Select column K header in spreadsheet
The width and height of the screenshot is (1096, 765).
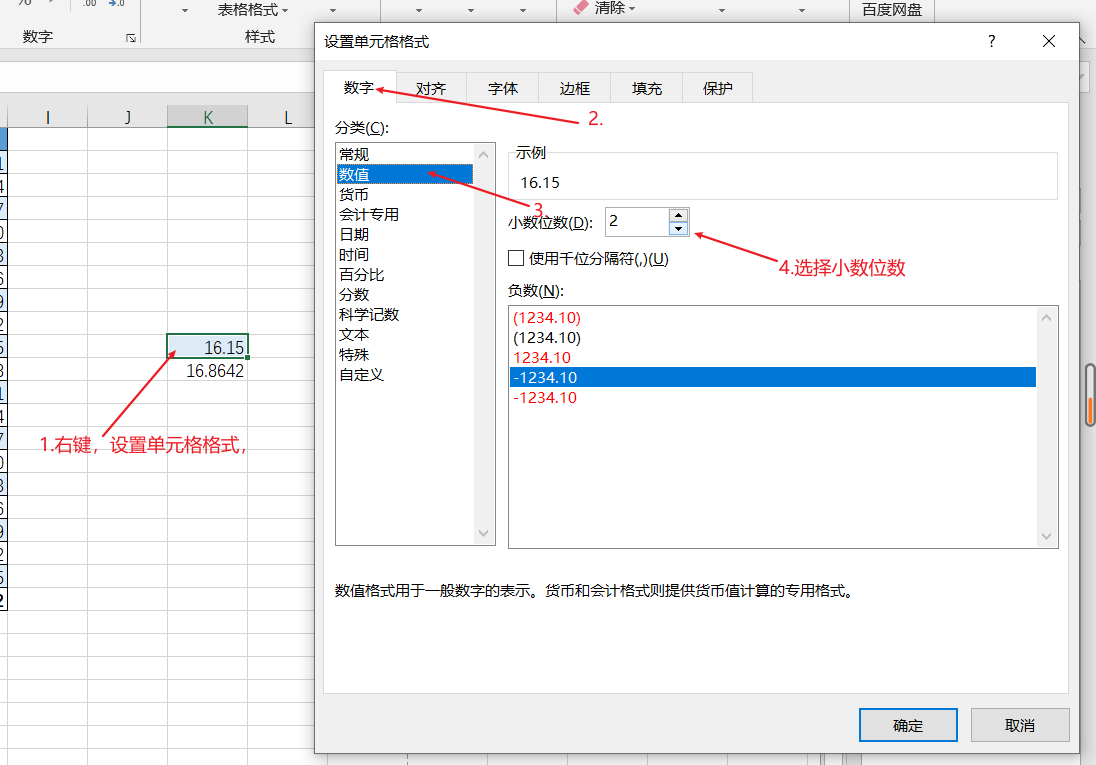208,117
